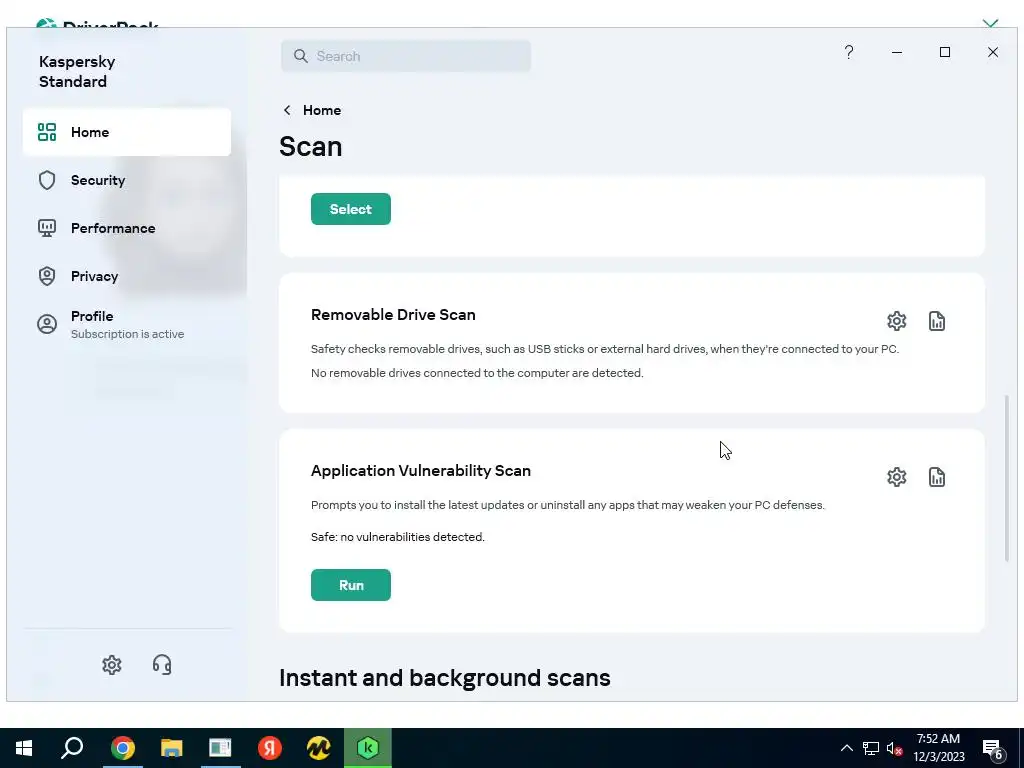Click the help question mark icon
1024x768 pixels.
(848, 52)
